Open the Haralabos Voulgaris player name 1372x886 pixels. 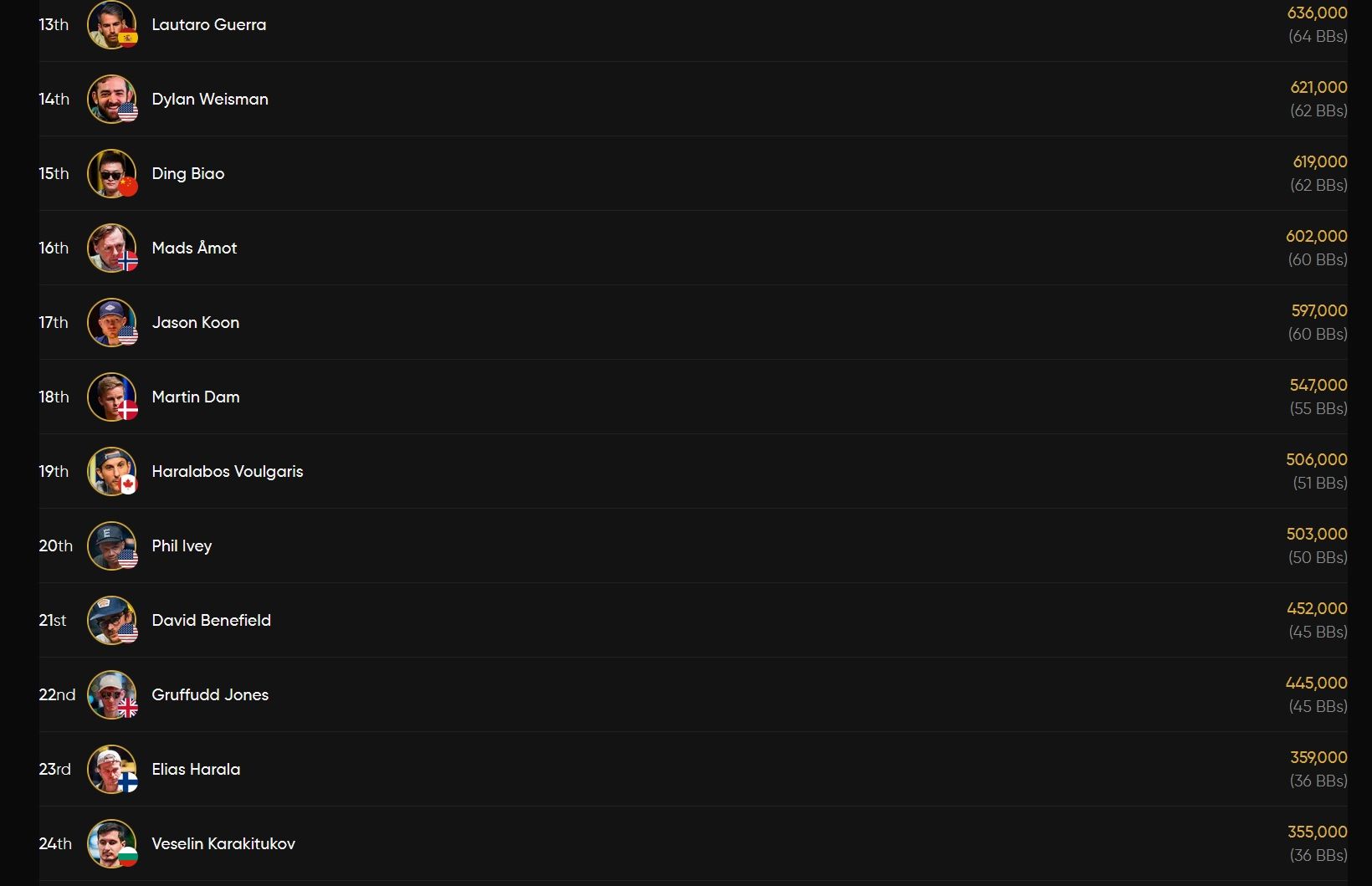click(x=227, y=471)
